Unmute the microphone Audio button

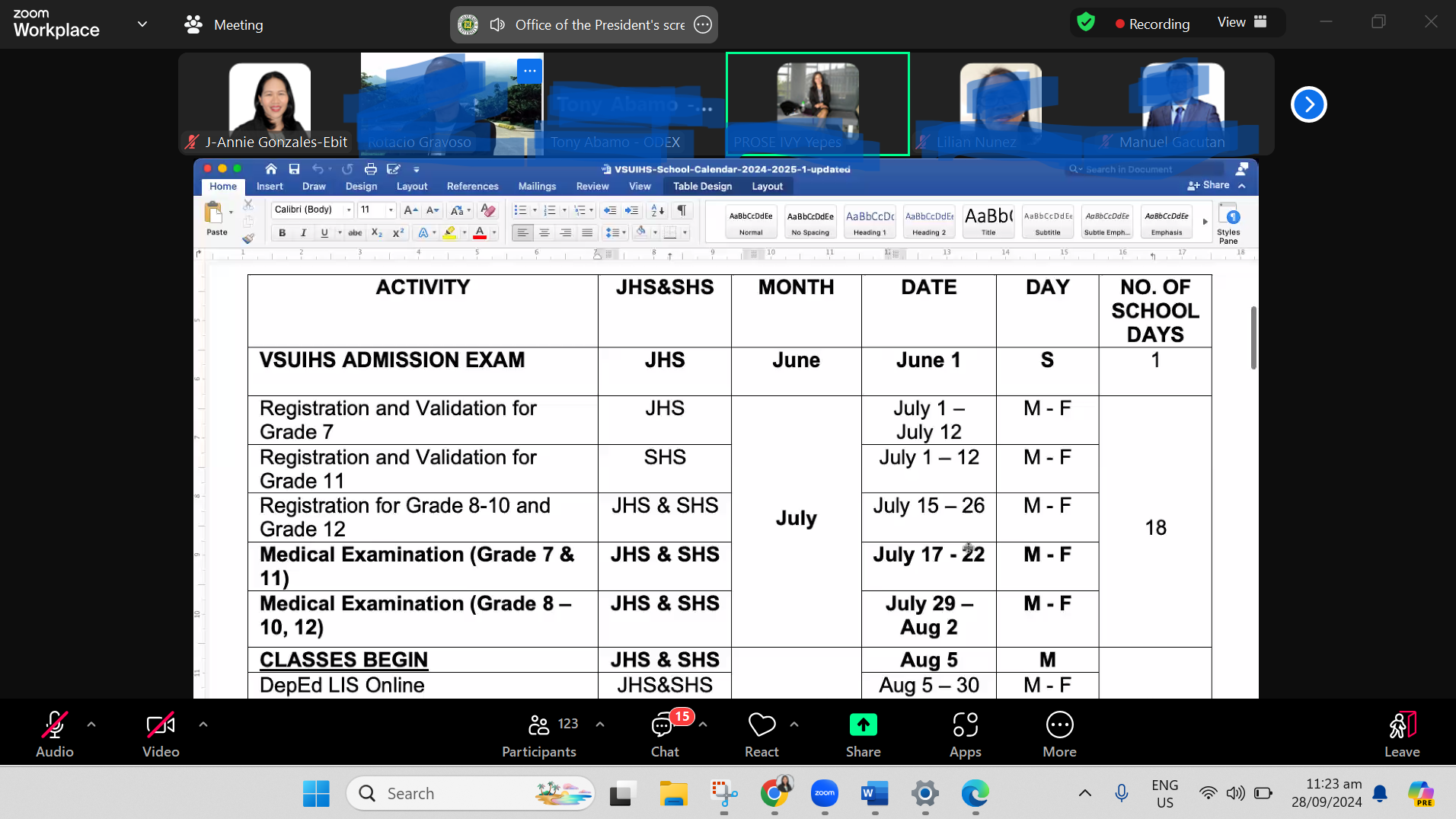pyautogui.click(x=55, y=733)
